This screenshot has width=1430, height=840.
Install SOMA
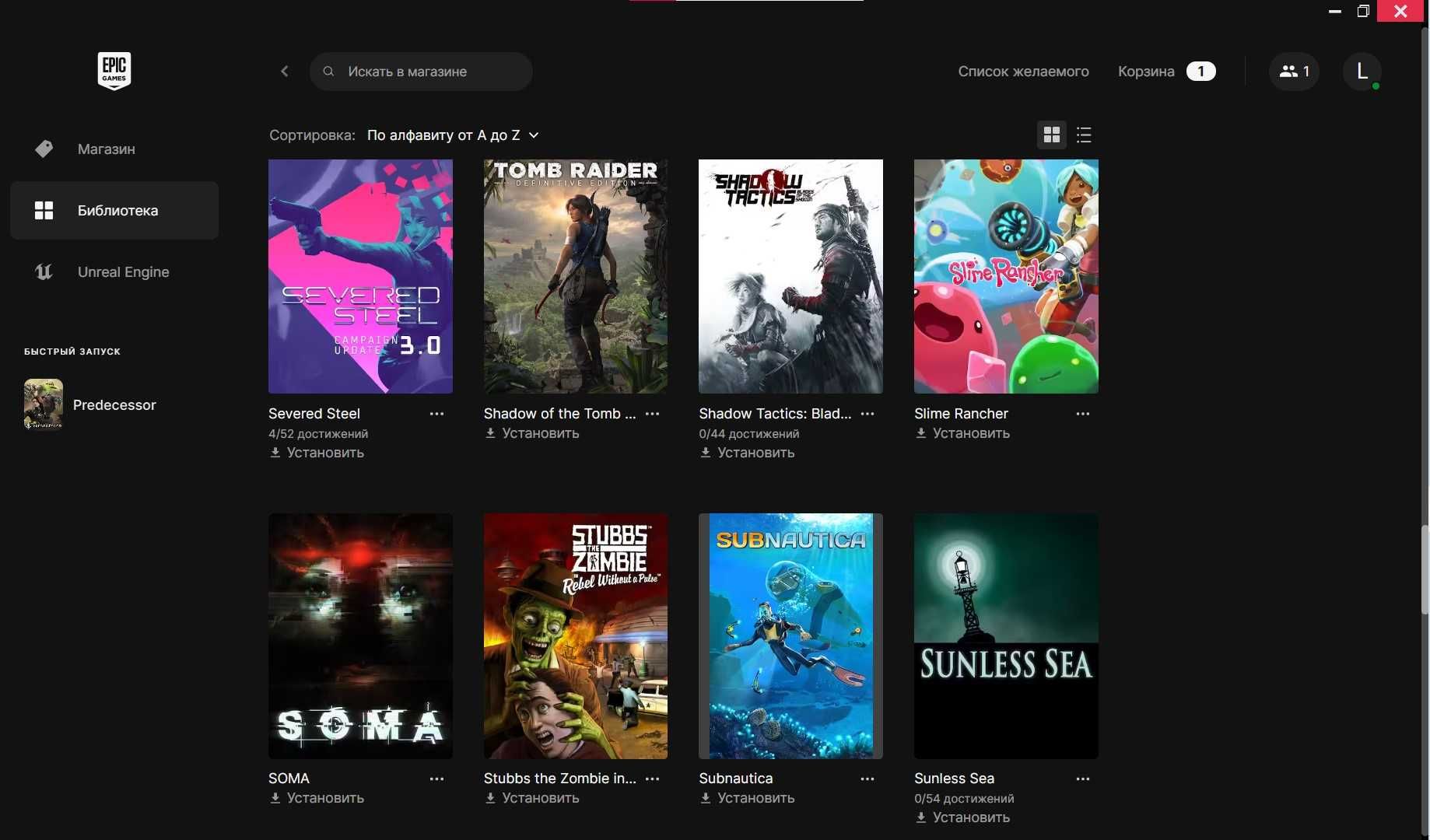[x=317, y=798]
